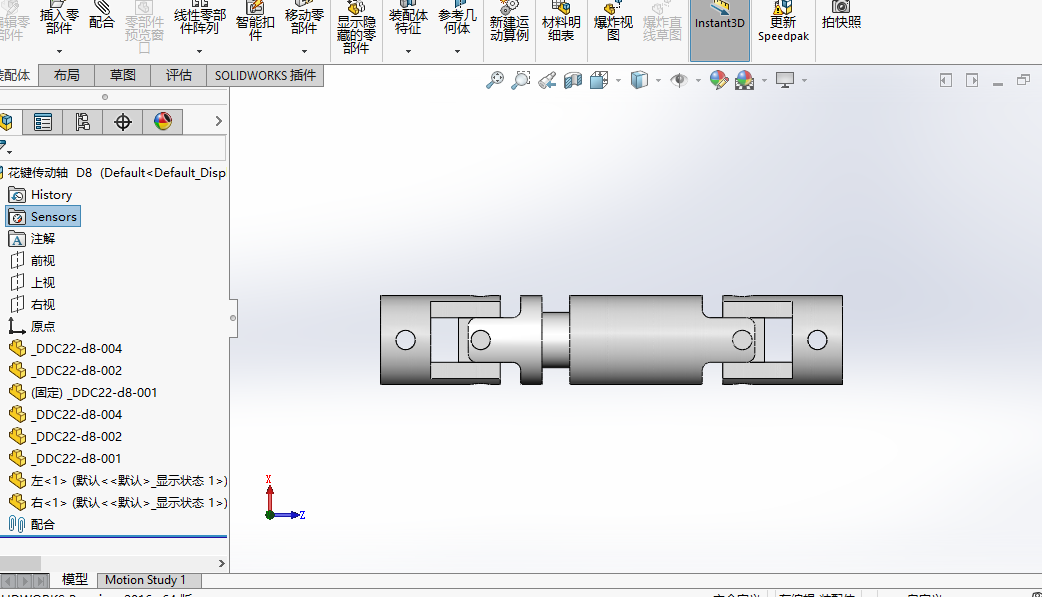Open the Apply Scene dropdown arrow
The height and width of the screenshot is (597, 1042).
764,80
